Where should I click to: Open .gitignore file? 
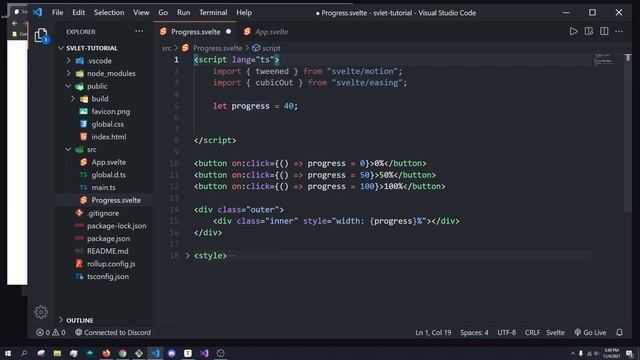tap(103, 213)
